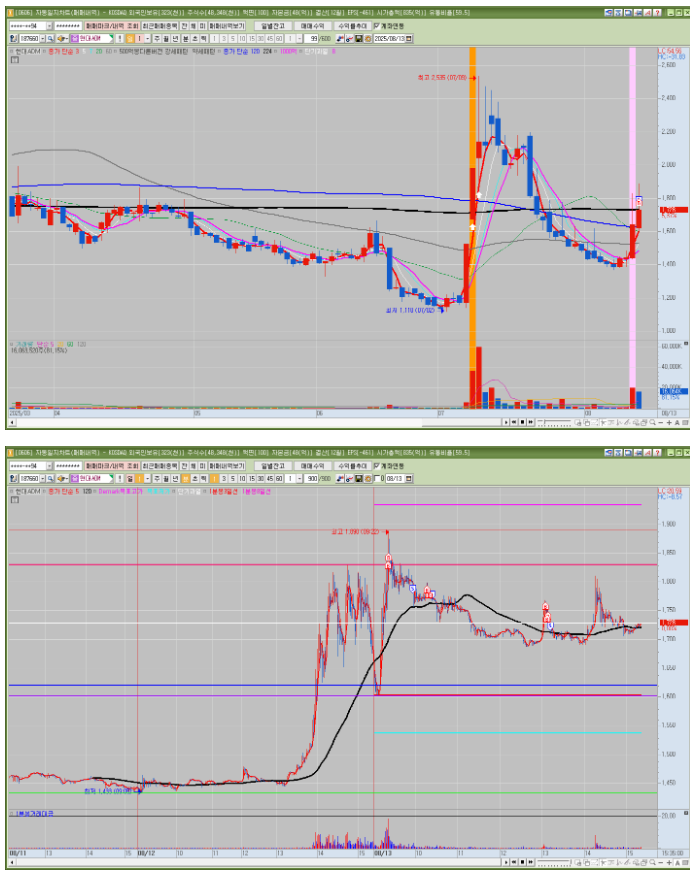Image resolution: width=690 pixels, height=878 pixels.
Task: Open the stock code 187660 dropdown arrow in bottom window
Action: pyautogui.click(x=43, y=479)
